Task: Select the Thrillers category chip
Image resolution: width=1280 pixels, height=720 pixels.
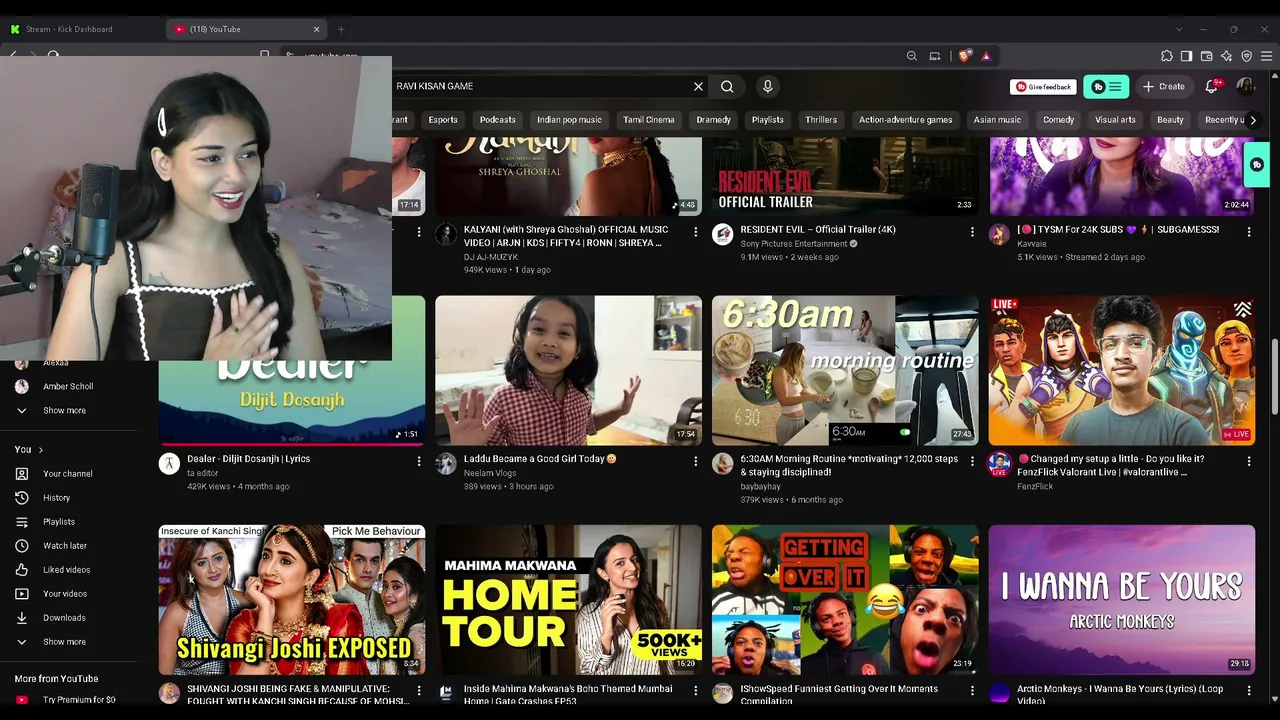Action: pos(821,120)
